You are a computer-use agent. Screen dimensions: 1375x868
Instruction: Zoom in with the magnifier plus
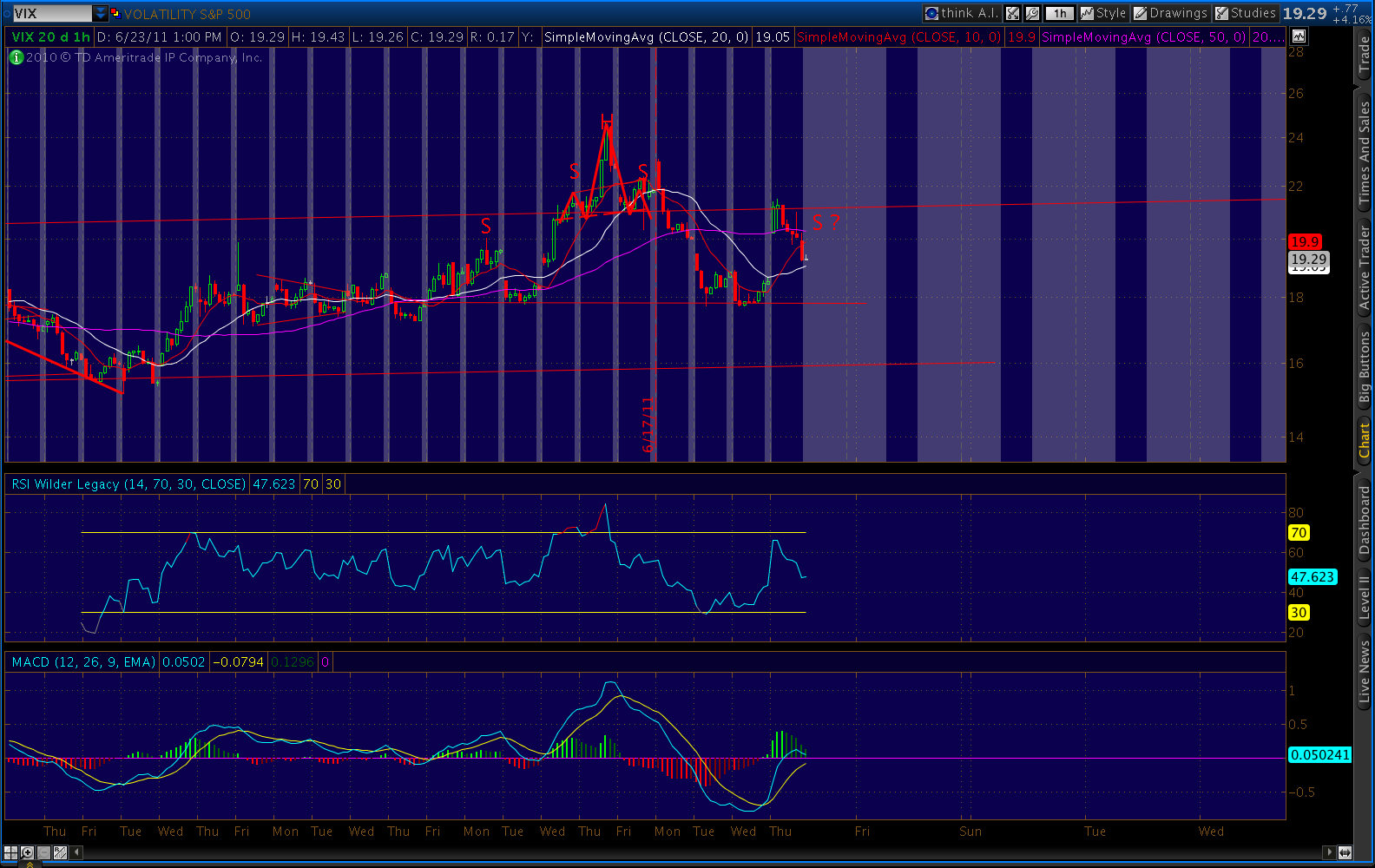(27, 852)
